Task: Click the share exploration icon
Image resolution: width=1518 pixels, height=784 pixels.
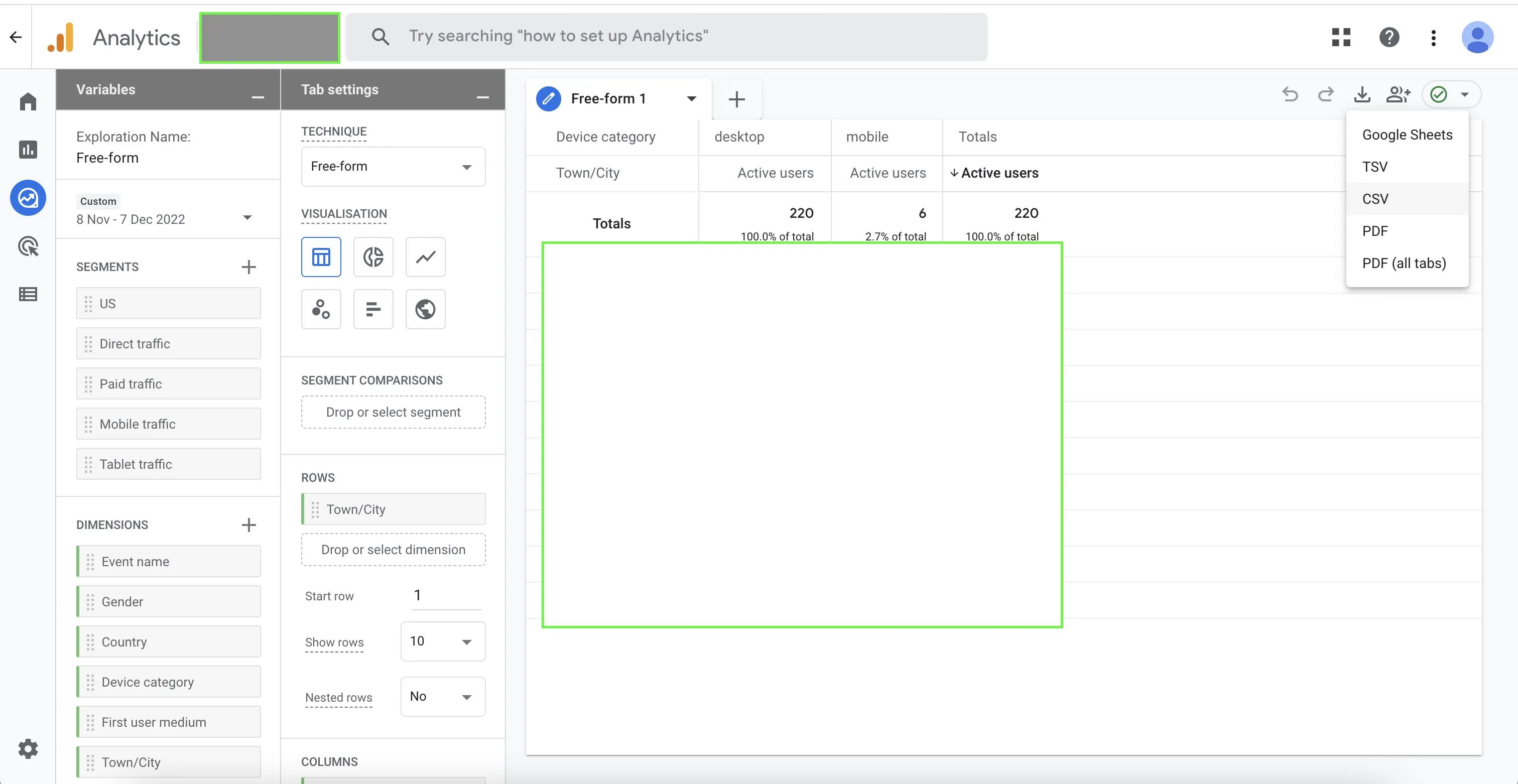Action: [1398, 94]
